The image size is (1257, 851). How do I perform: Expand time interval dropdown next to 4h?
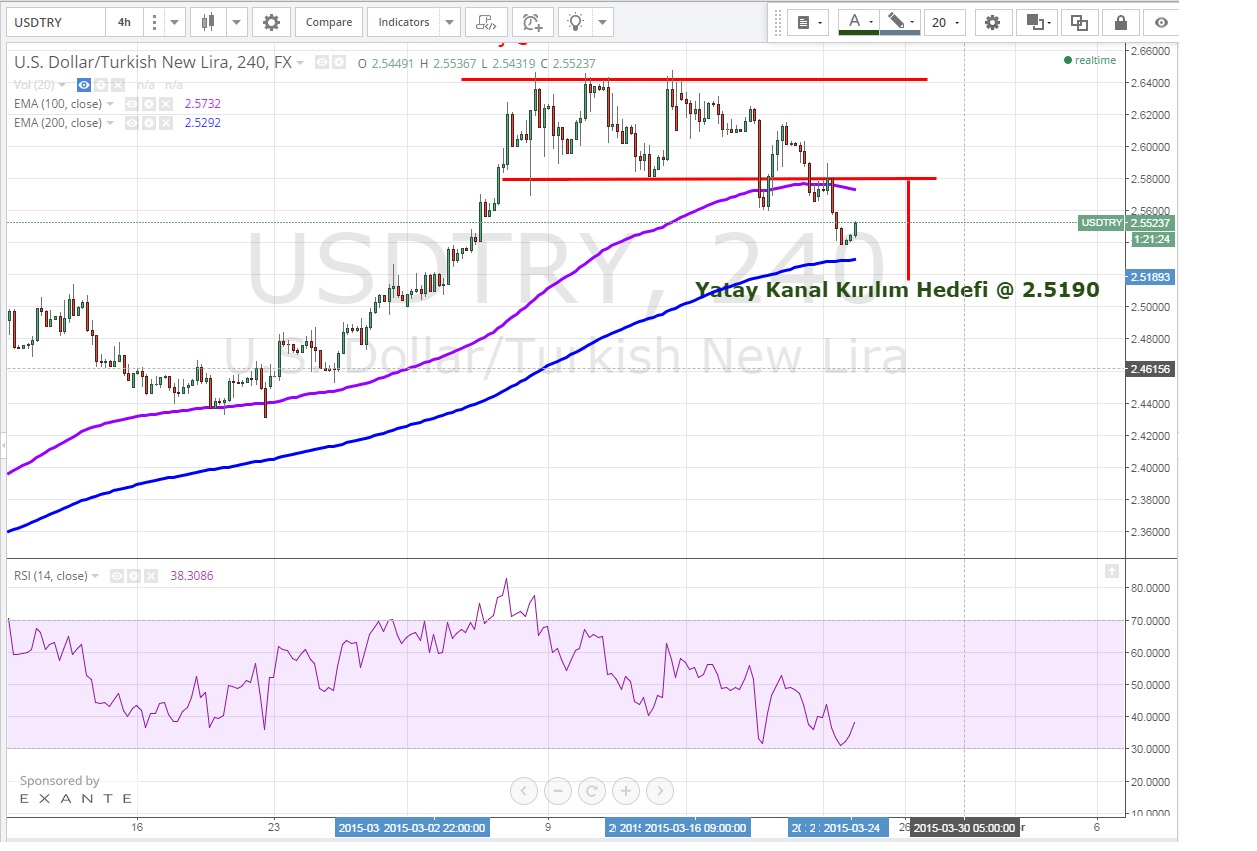pos(174,22)
